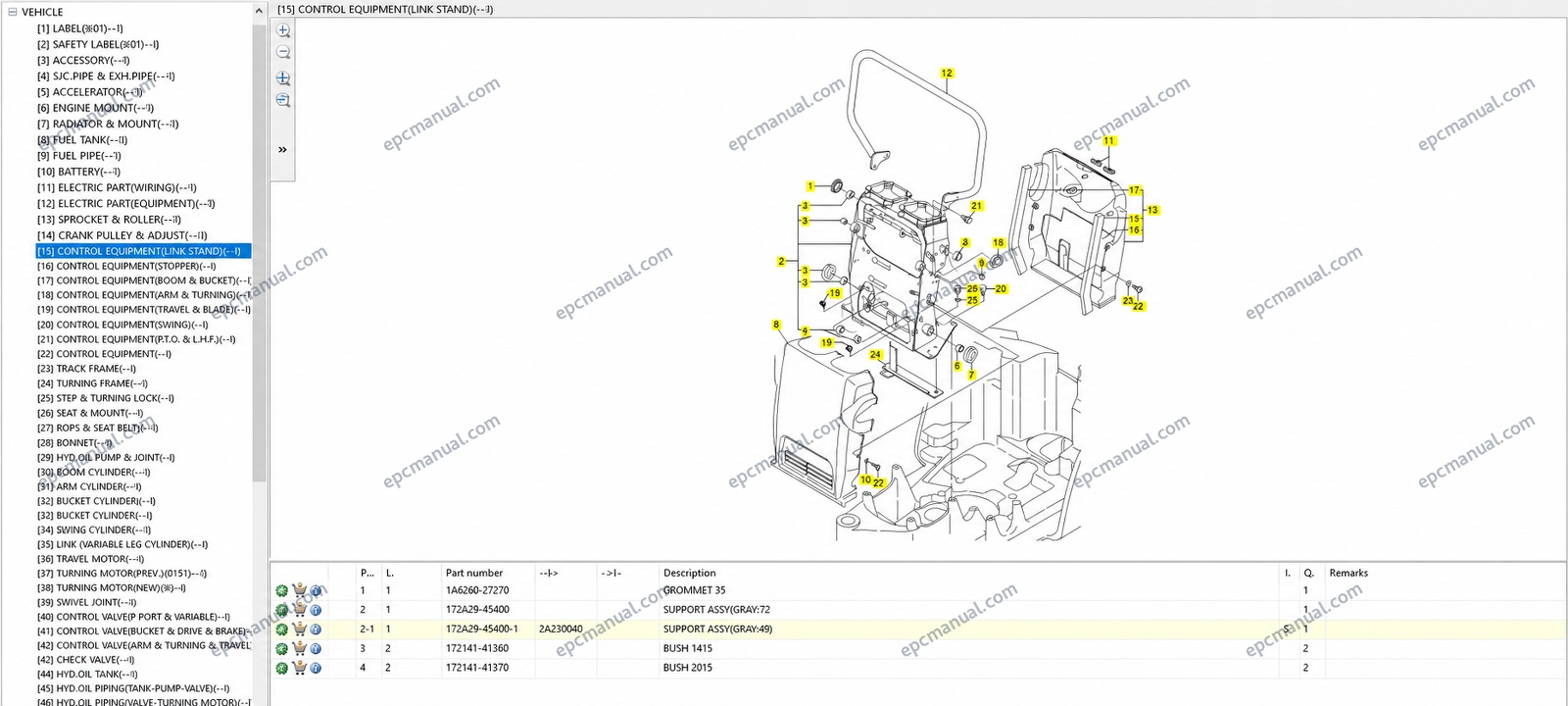Click the --I-> column header
1568x706 pixels.
click(x=548, y=573)
